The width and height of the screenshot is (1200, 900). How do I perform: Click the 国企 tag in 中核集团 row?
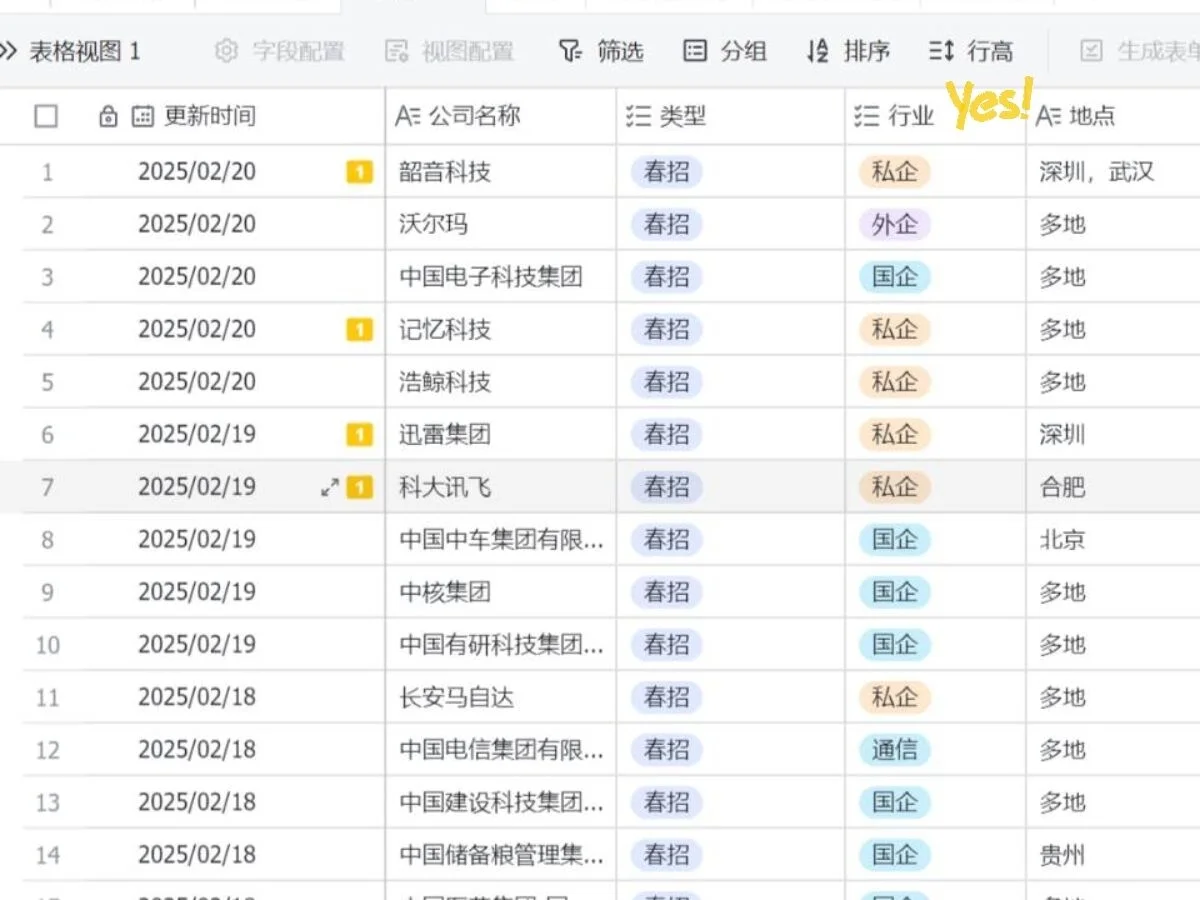pos(894,592)
